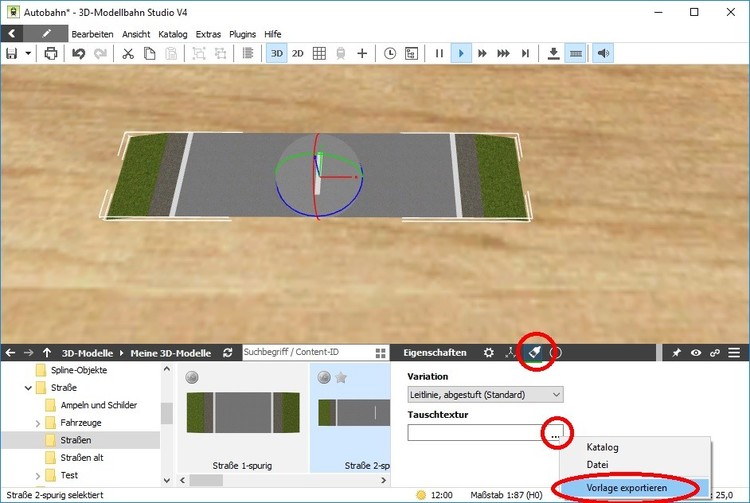
Task: Expand the Test folder
Action: 38,476
